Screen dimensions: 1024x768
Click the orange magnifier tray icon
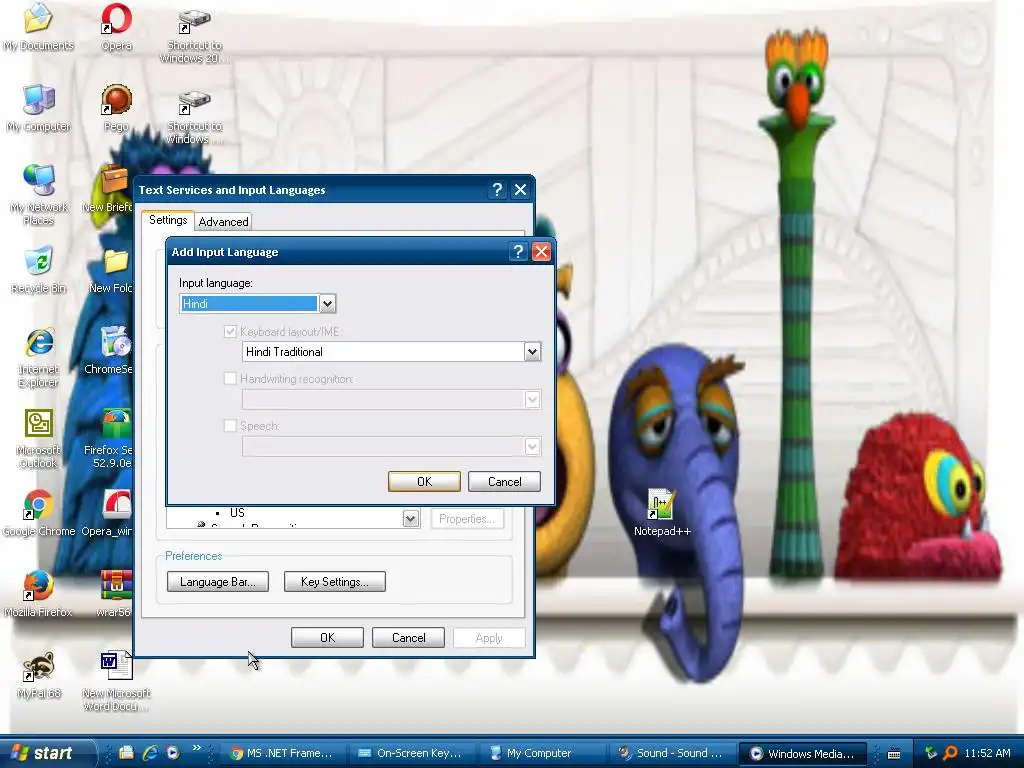point(951,753)
